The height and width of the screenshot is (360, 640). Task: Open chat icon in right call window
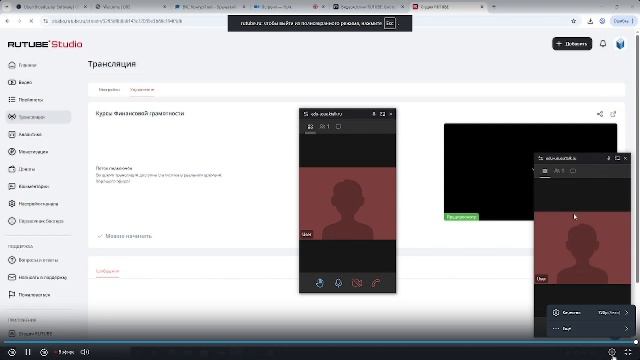point(573,171)
